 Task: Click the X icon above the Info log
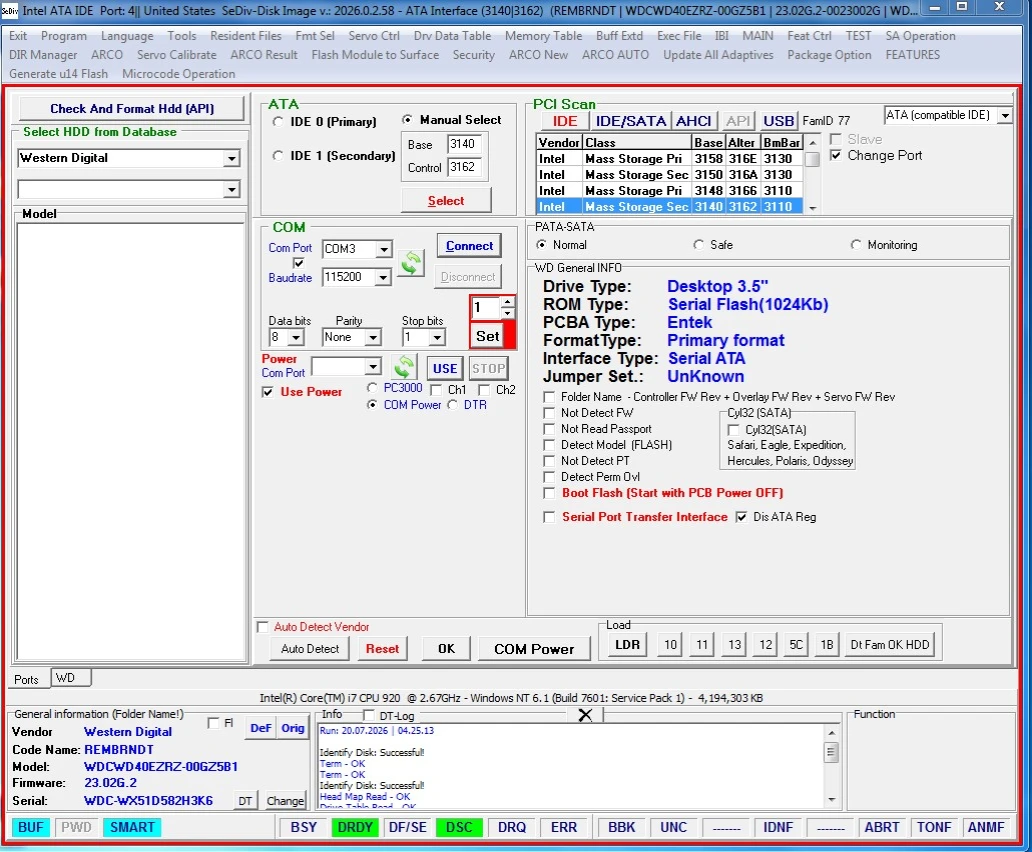click(585, 715)
